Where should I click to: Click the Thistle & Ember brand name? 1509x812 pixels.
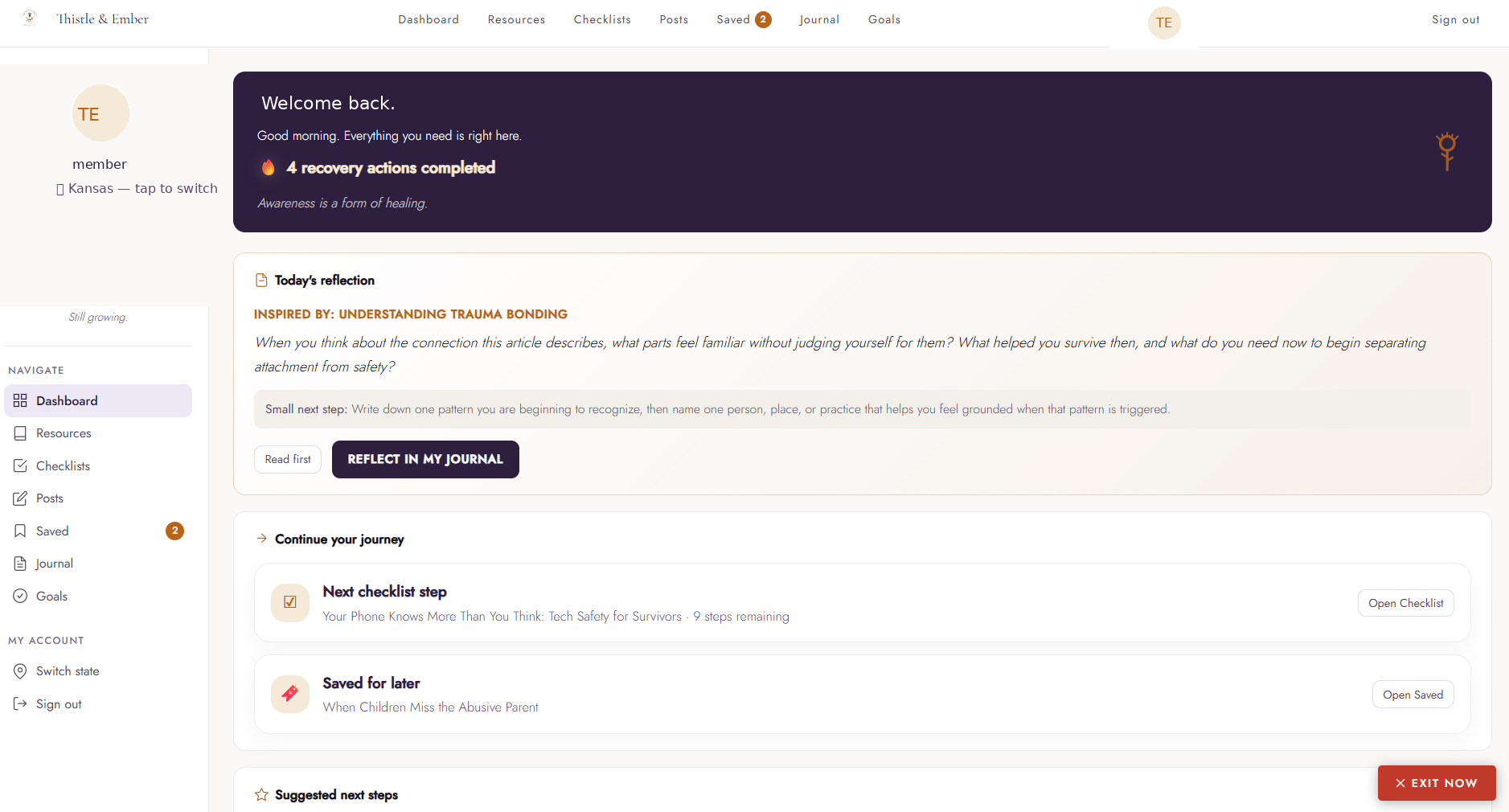point(103,18)
